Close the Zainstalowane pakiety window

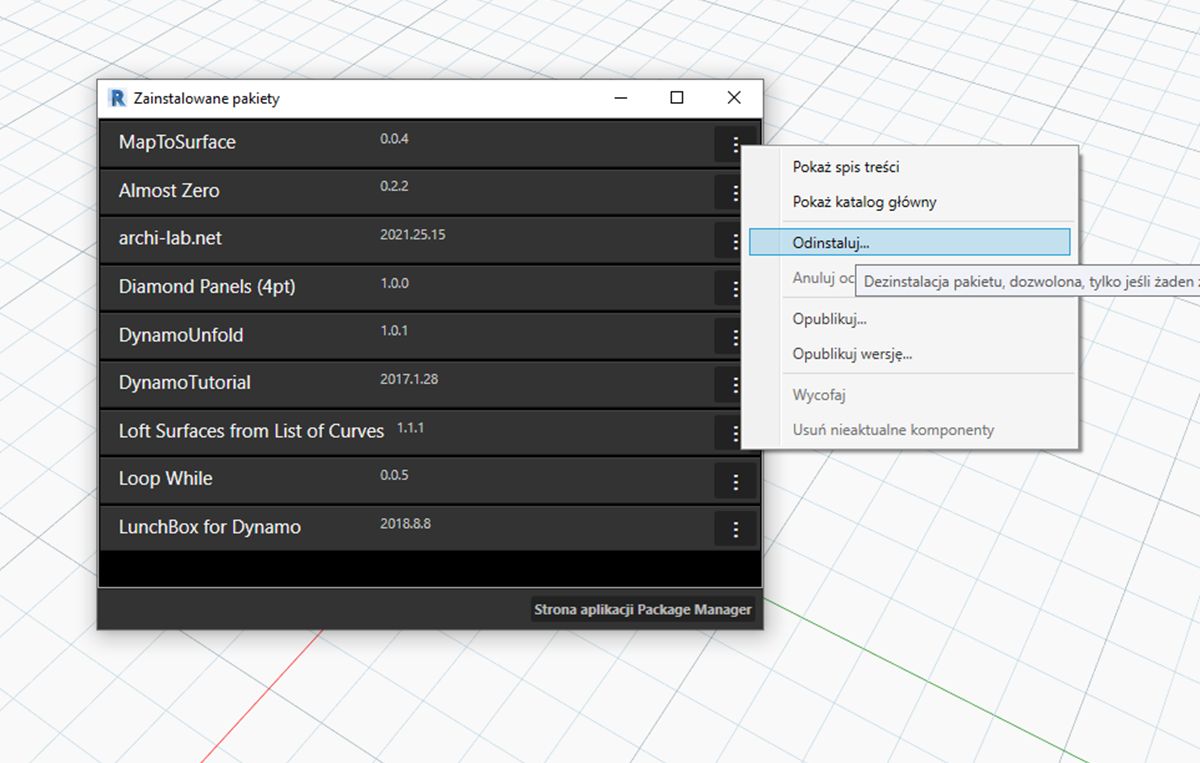[734, 98]
